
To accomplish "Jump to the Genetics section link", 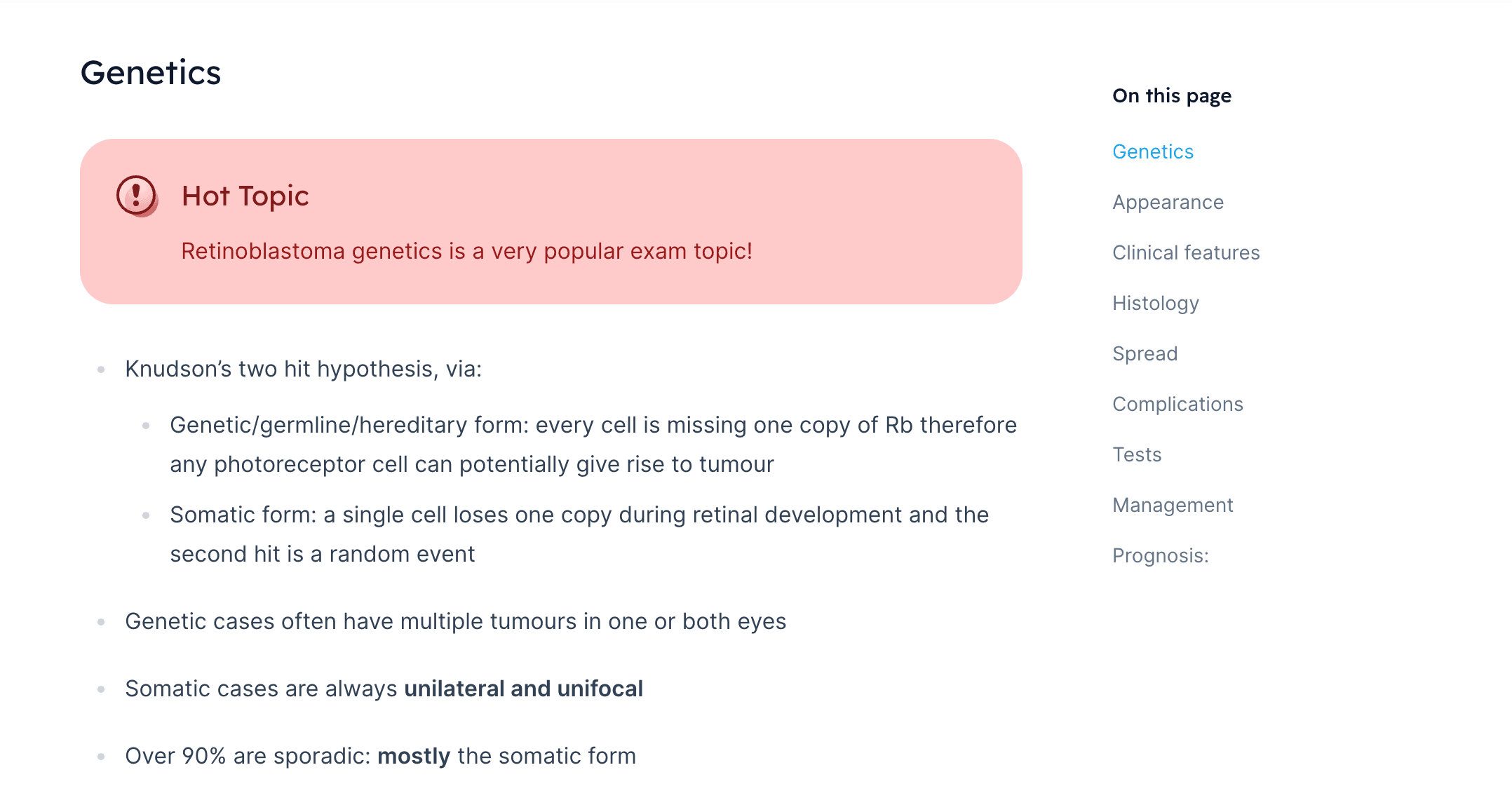I will pyautogui.click(x=1153, y=151).
